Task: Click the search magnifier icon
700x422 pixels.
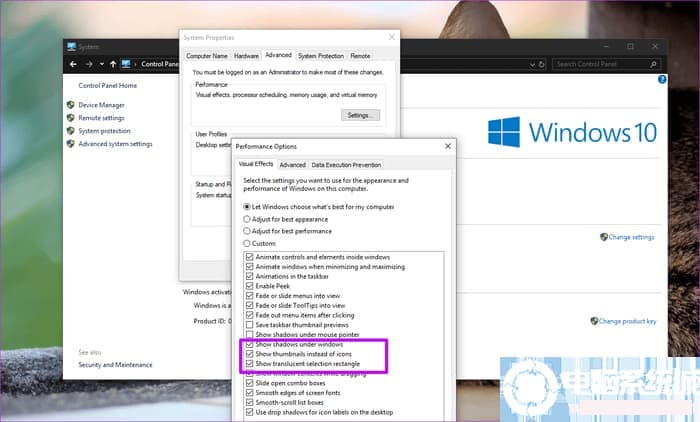Action: point(653,64)
